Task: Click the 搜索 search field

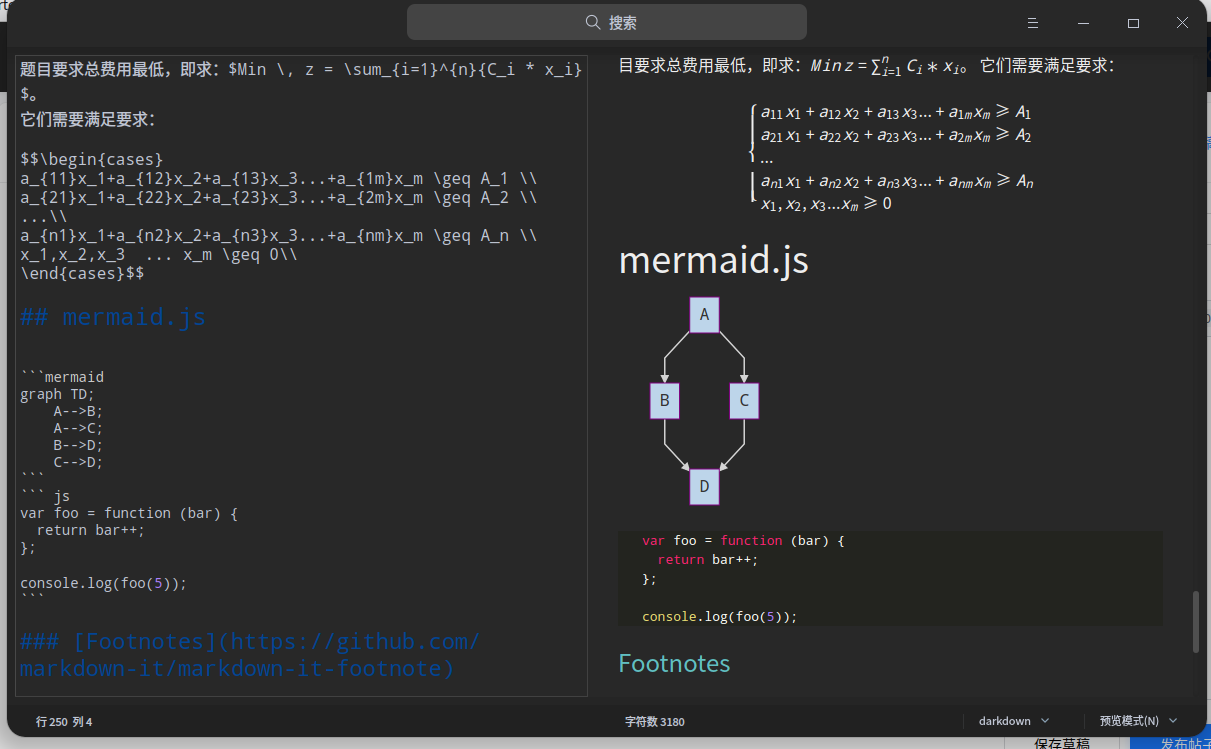Action: coord(606,22)
